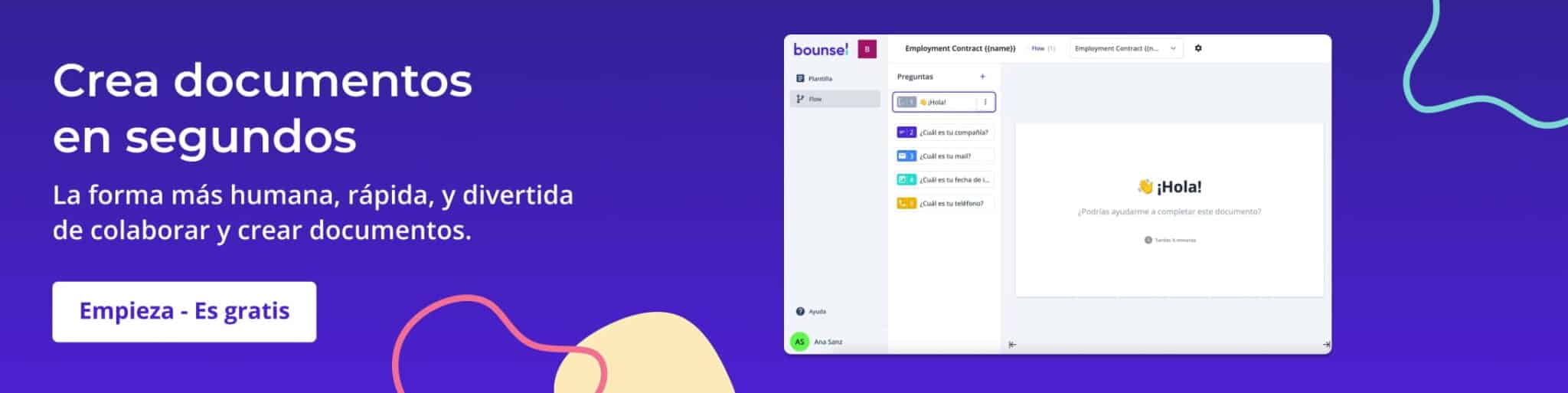Select question ¿Cuál es tu compañía?
1568x393 pixels.
click(x=952, y=133)
